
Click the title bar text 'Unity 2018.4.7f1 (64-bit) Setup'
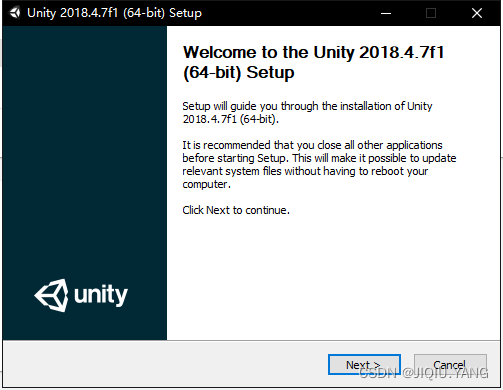click(x=114, y=13)
